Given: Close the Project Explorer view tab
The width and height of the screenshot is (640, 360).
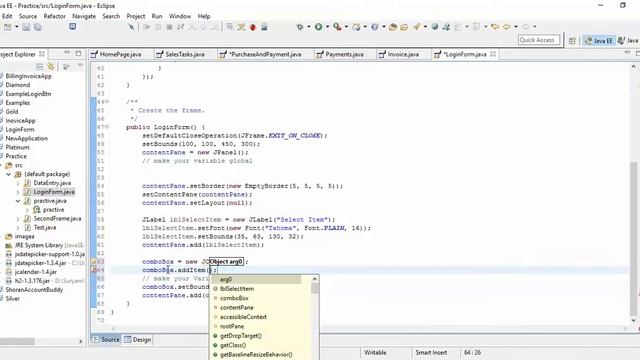Looking at the screenshot, I should coord(42,54).
